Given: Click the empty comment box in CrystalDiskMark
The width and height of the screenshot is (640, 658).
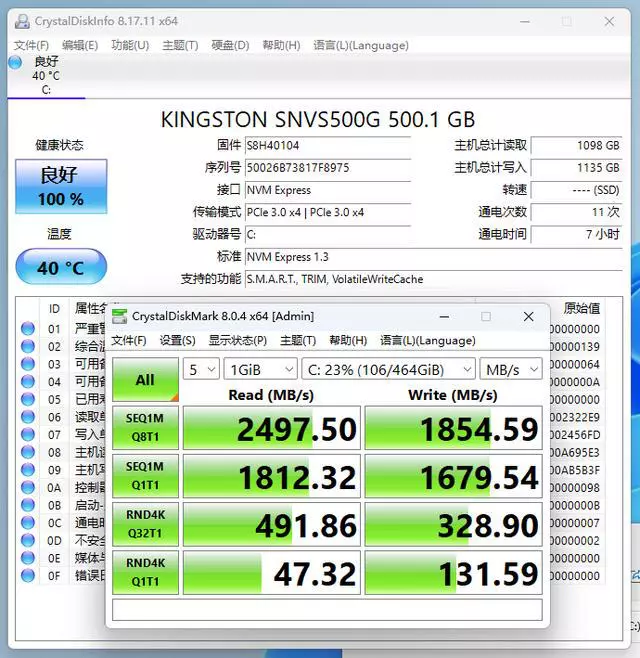Looking at the screenshot, I should (327, 610).
